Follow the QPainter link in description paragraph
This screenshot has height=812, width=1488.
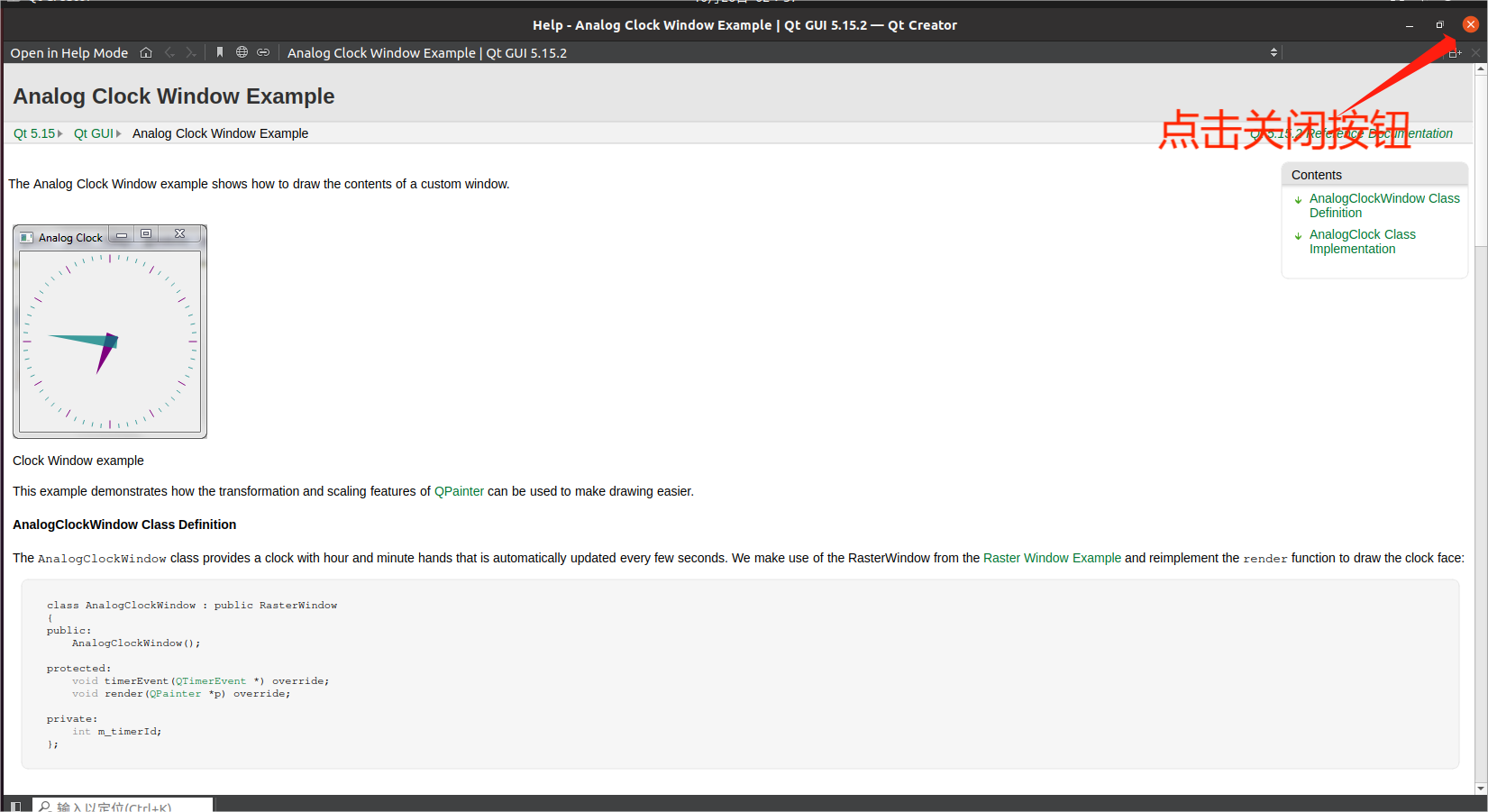pos(459,491)
